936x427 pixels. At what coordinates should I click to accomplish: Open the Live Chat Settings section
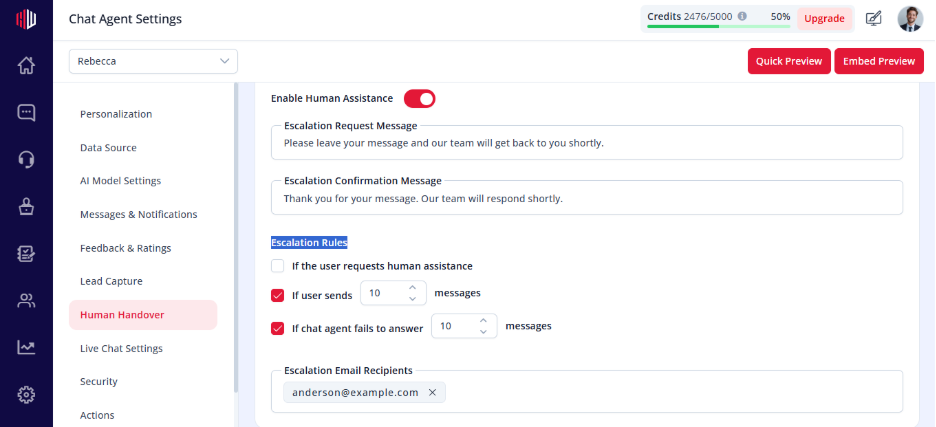click(121, 348)
